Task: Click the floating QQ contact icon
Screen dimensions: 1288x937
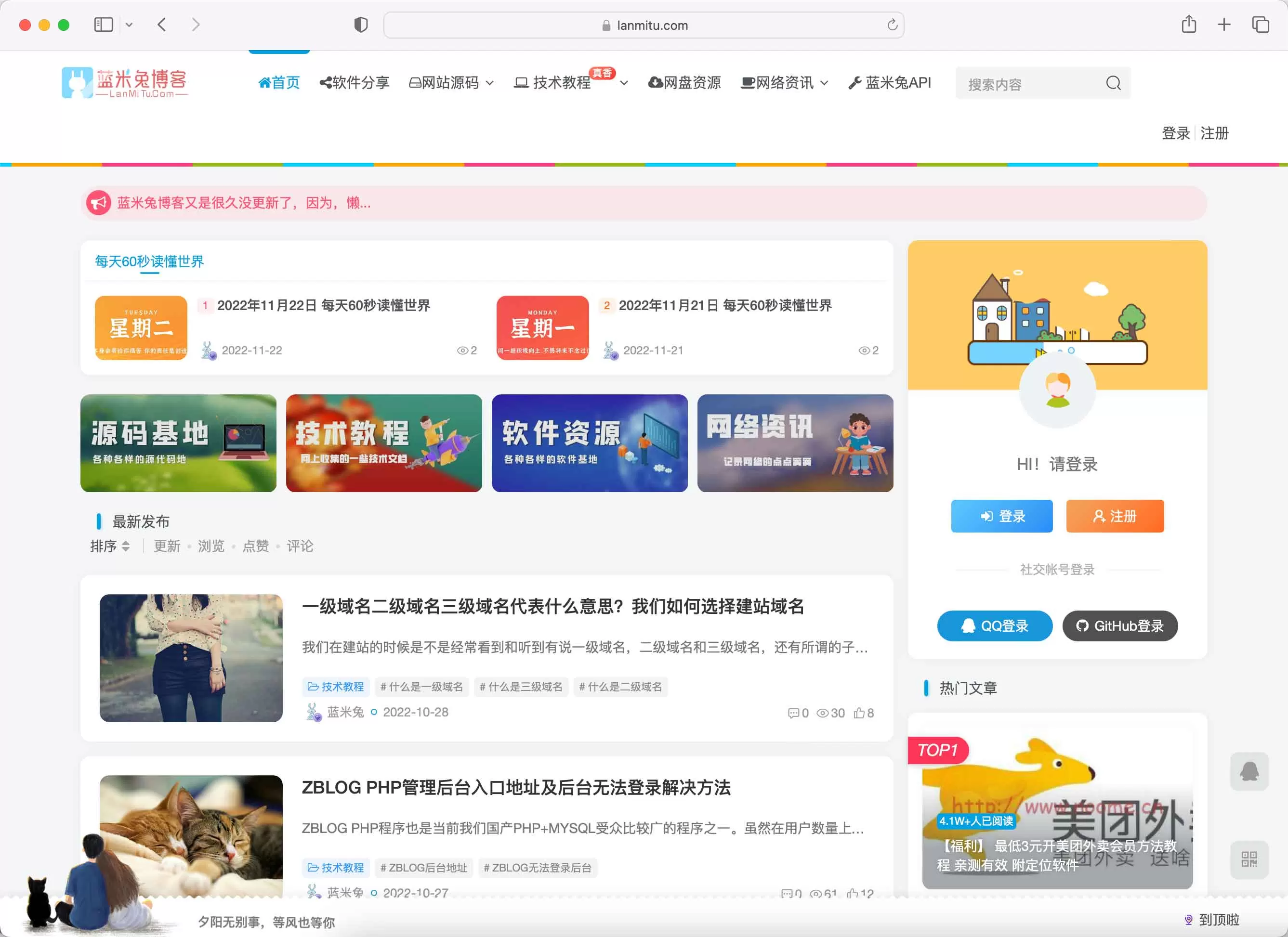Action: click(x=1249, y=771)
